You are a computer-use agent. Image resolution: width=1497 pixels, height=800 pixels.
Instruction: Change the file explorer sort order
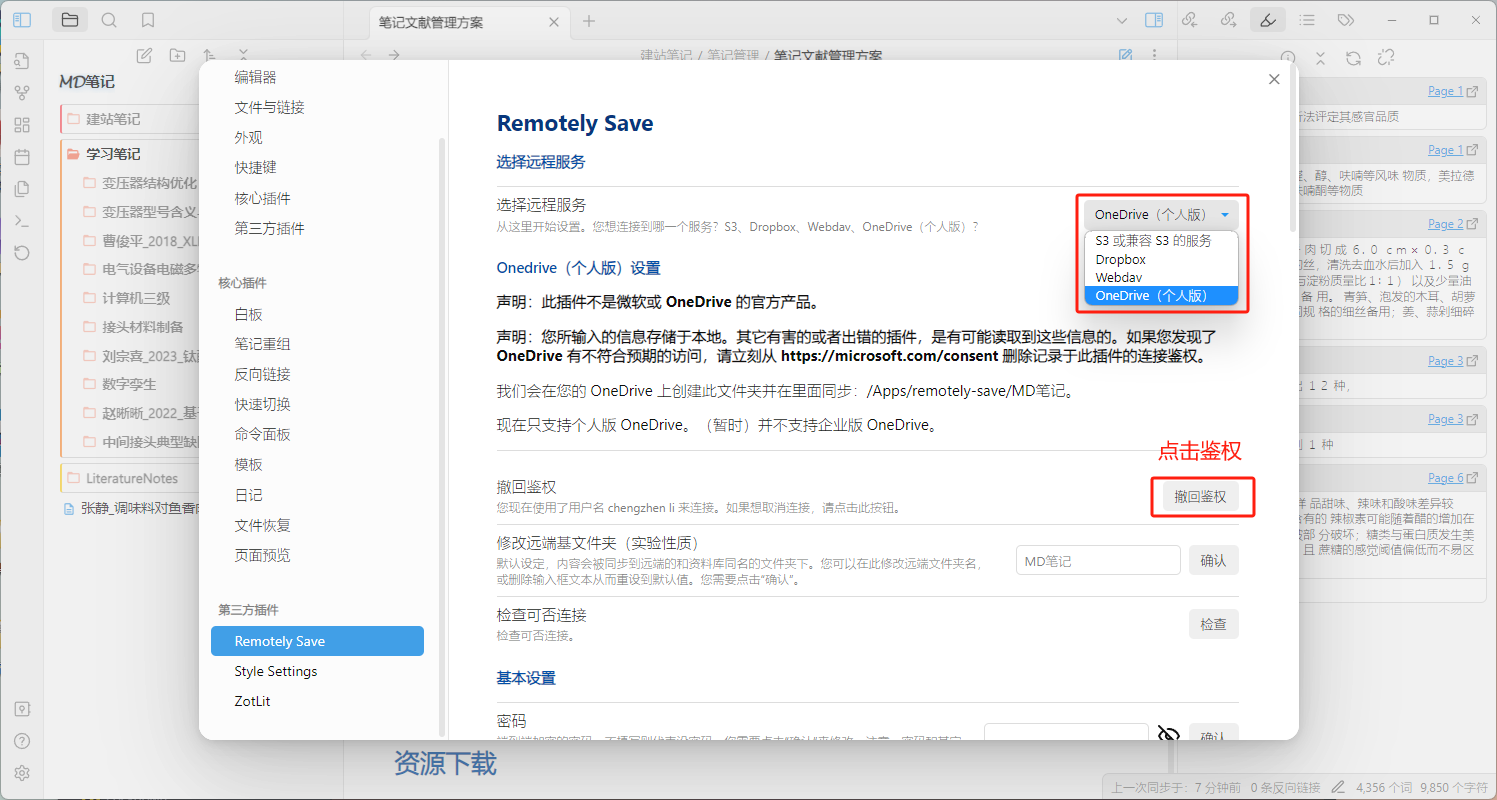click(x=209, y=55)
